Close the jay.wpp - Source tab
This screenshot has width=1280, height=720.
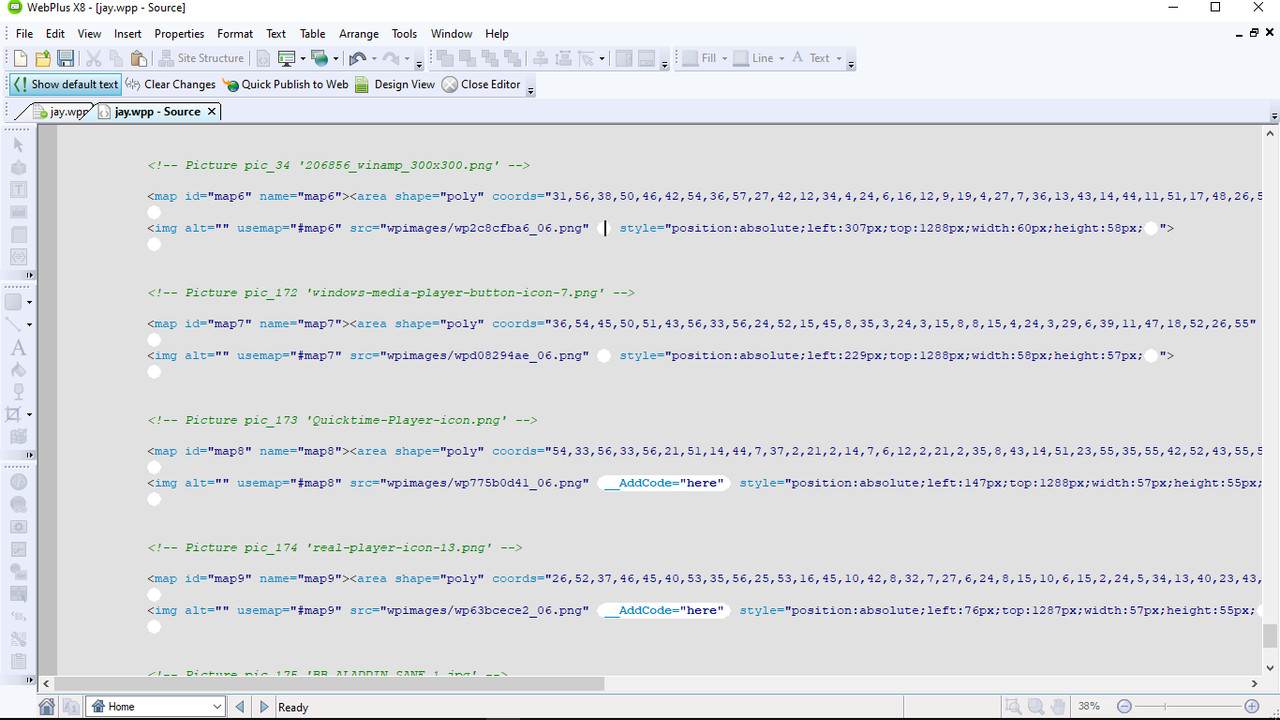[211, 112]
